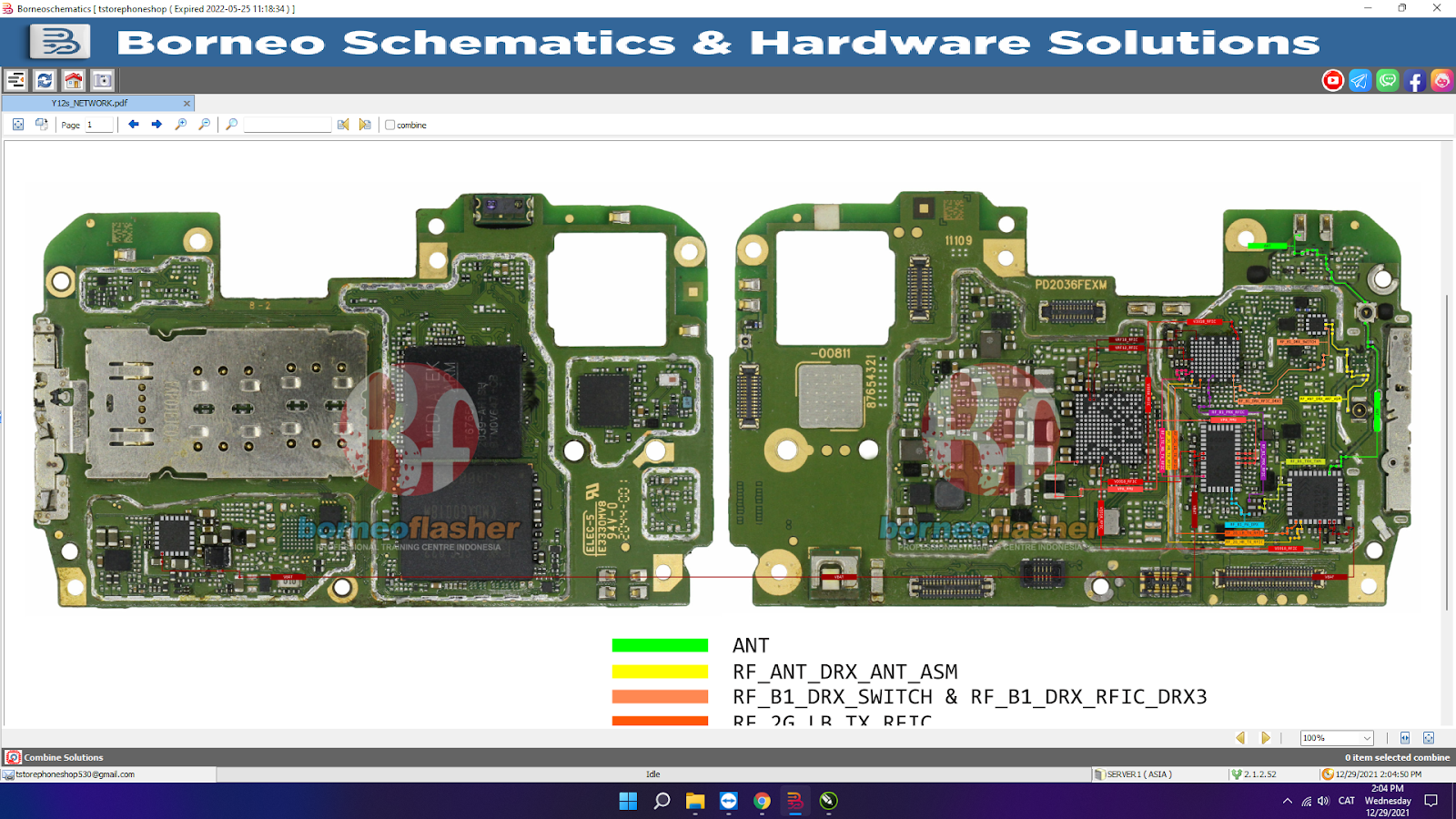Image resolution: width=1456 pixels, height=819 pixels.
Task: Click the yellow RF_ANT_DRX_ANT_ASM legend bar
Action: point(660,672)
